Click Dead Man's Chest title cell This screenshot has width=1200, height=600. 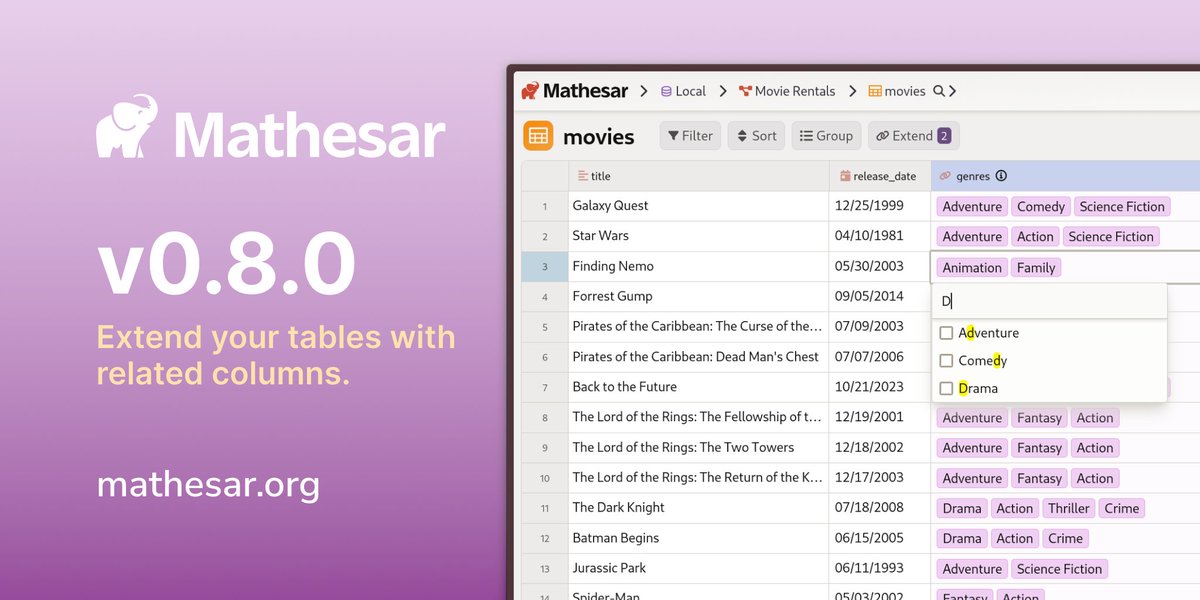[699, 357]
